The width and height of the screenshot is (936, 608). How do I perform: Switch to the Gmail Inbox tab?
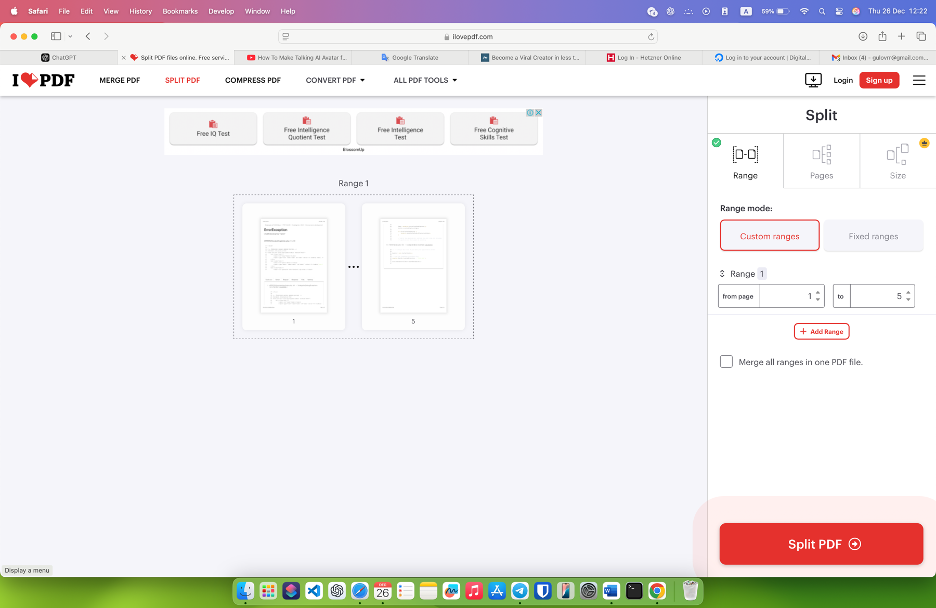[x=880, y=58]
